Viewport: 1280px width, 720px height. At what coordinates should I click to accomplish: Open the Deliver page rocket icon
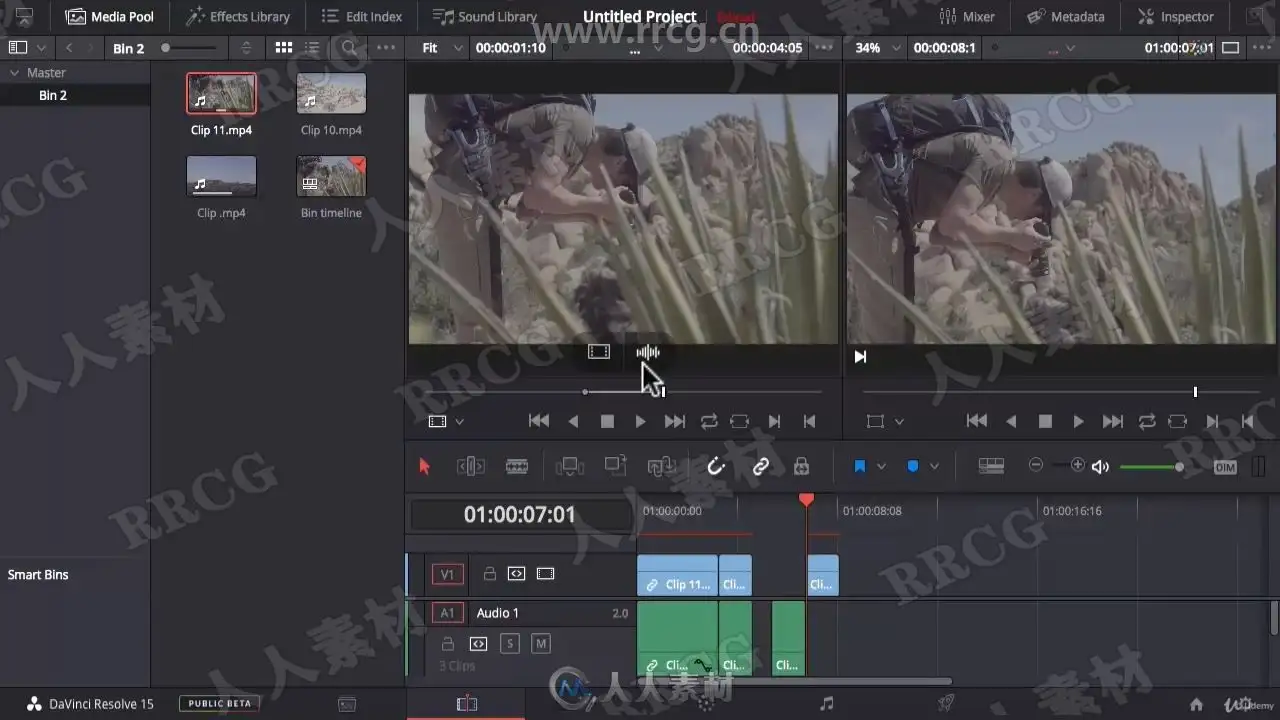946,704
